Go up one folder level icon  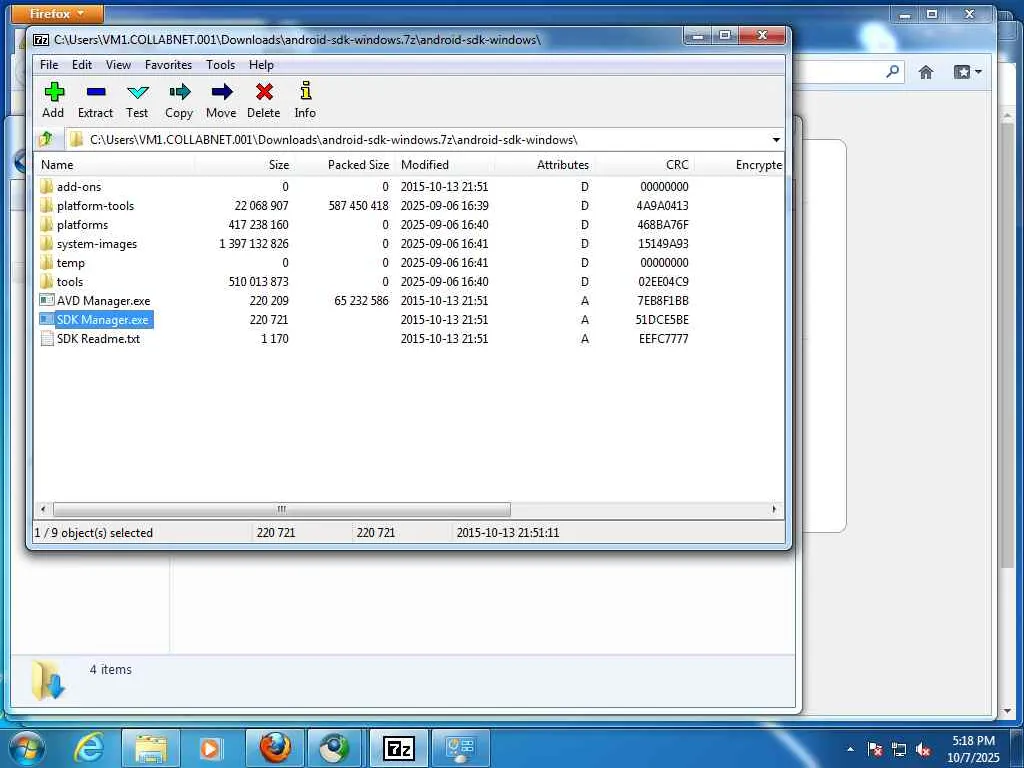(46, 139)
